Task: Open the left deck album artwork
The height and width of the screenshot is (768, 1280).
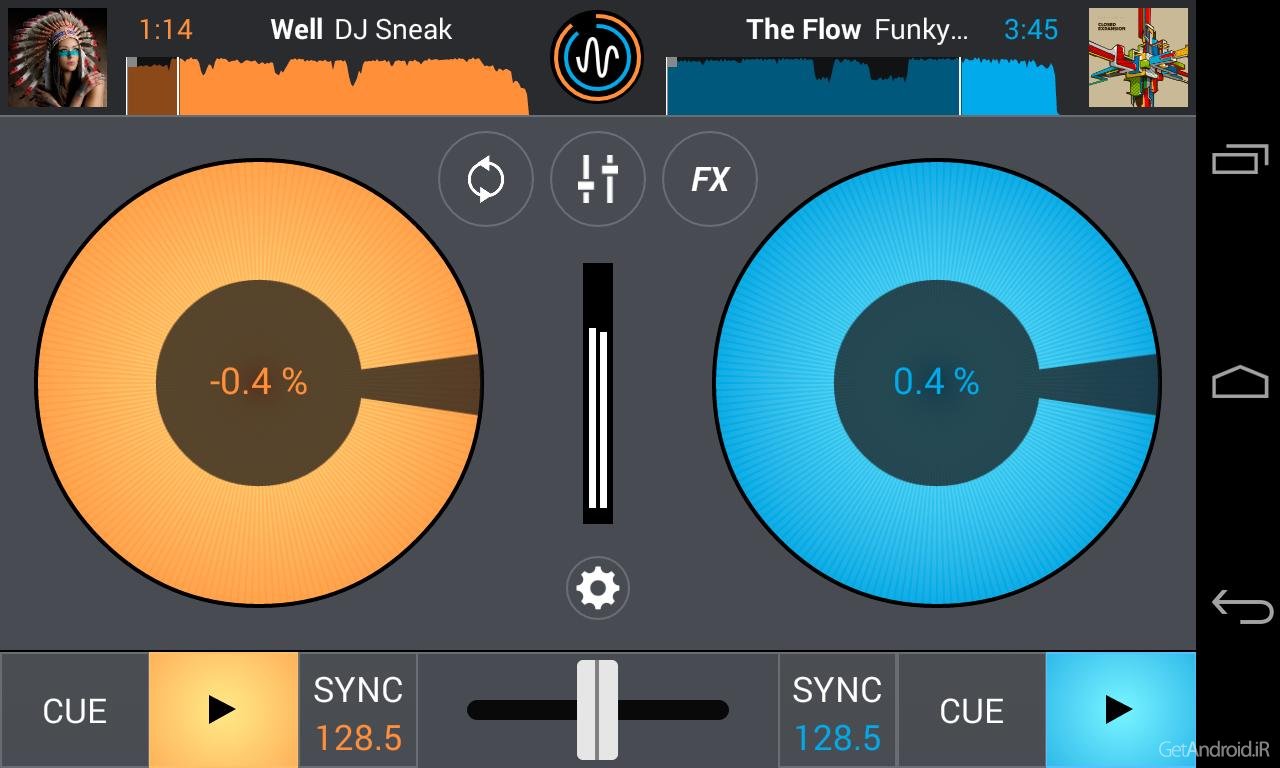Action: coord(58,57)
